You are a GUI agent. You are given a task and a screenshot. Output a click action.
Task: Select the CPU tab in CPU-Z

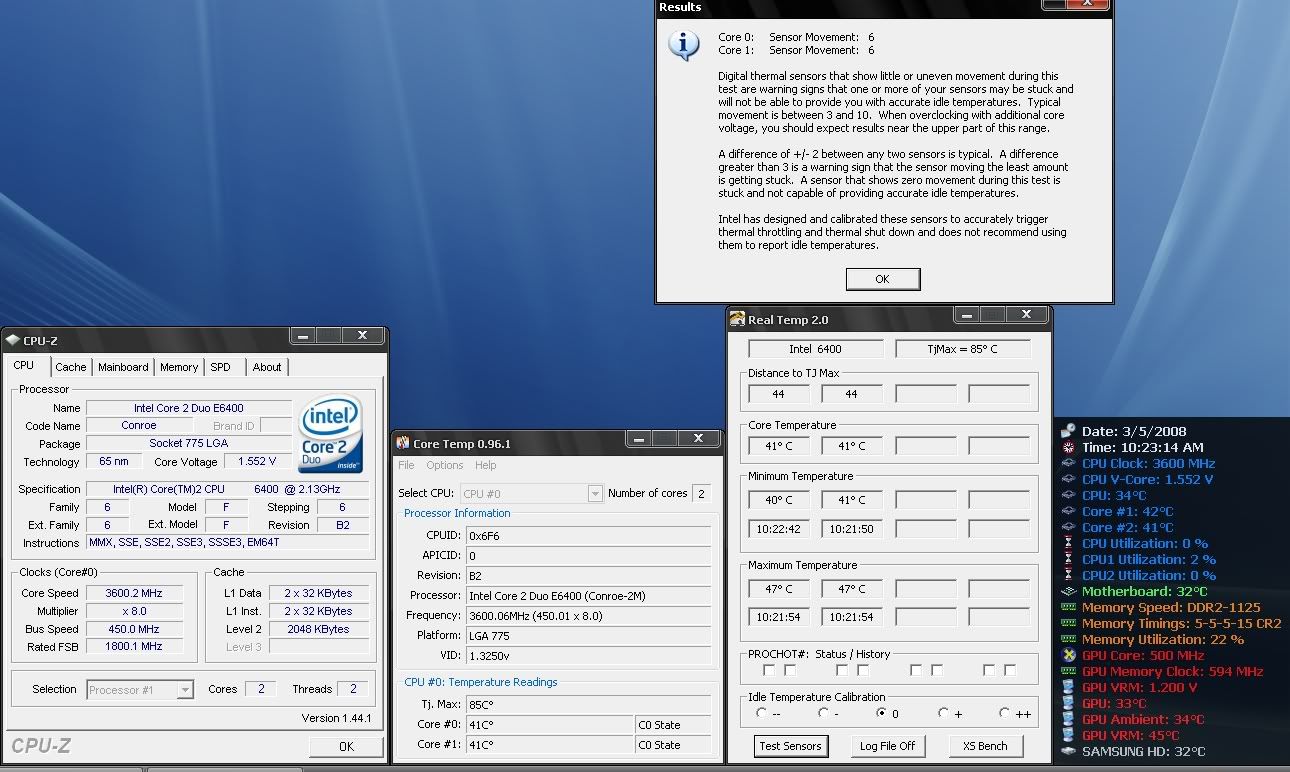24,366
